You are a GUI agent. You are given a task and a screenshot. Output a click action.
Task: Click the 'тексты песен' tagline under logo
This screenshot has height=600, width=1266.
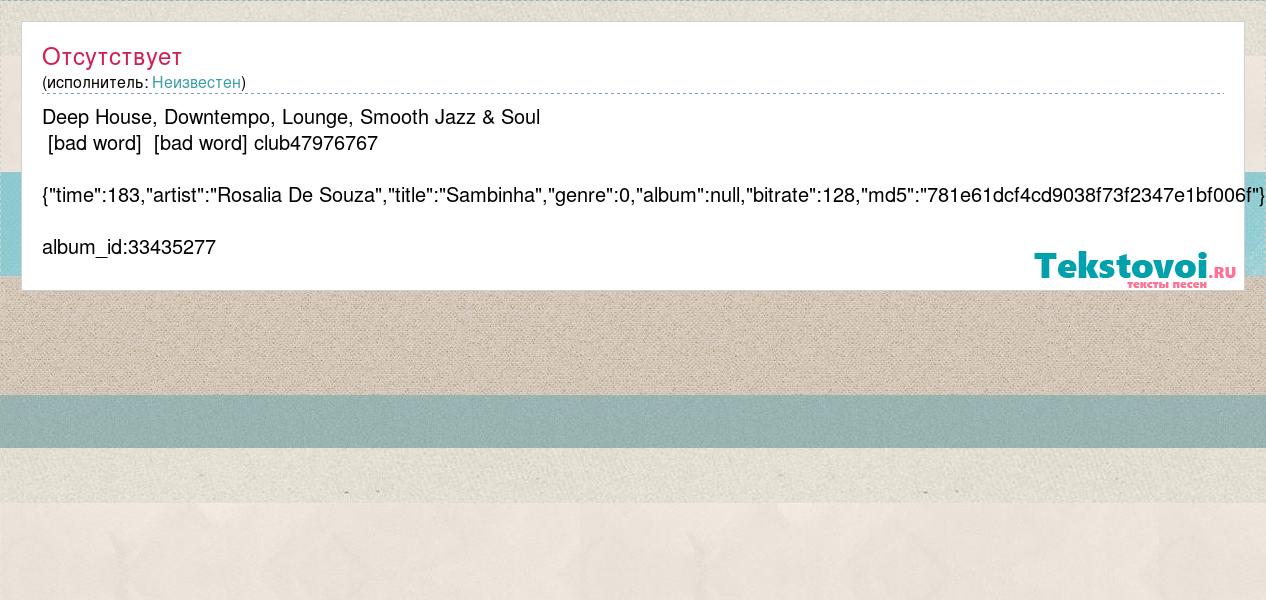1167,284
